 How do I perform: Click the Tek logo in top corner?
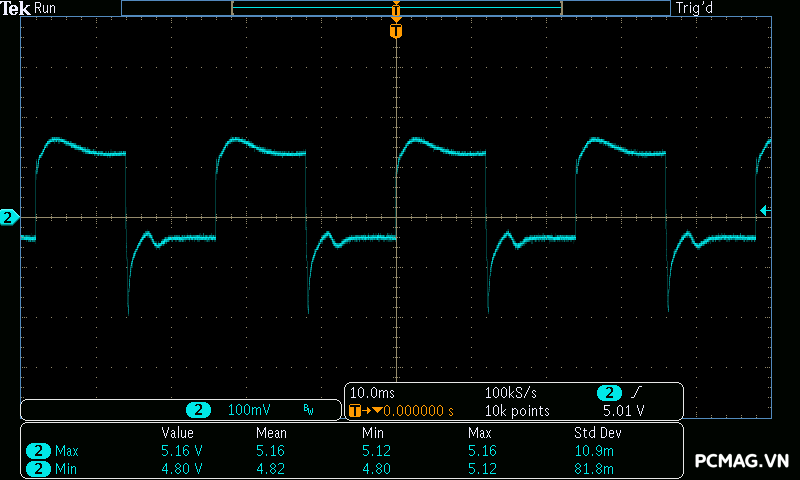click(x=16, y=8)
